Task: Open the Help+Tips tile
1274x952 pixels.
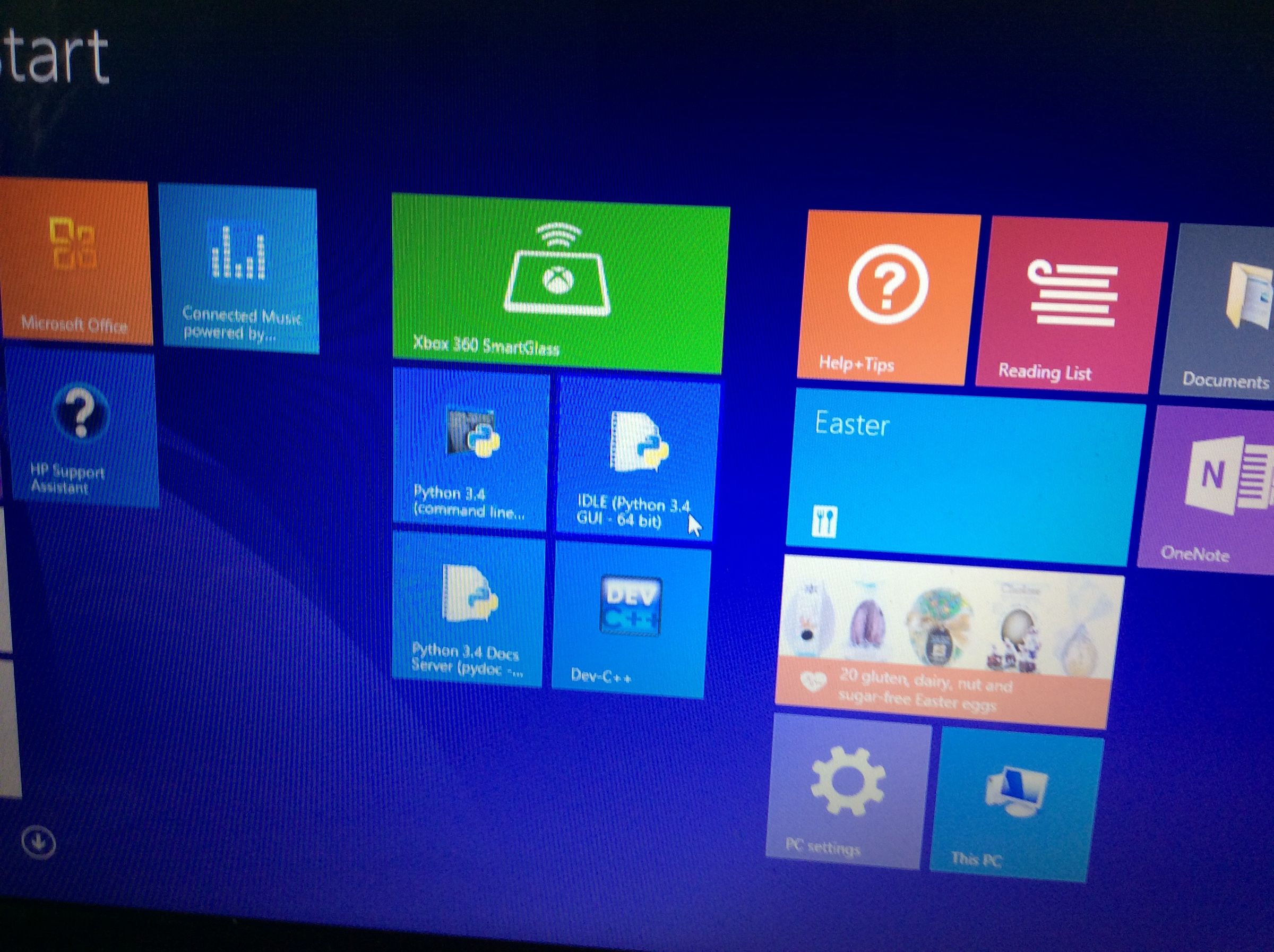Action: point(888,298)
